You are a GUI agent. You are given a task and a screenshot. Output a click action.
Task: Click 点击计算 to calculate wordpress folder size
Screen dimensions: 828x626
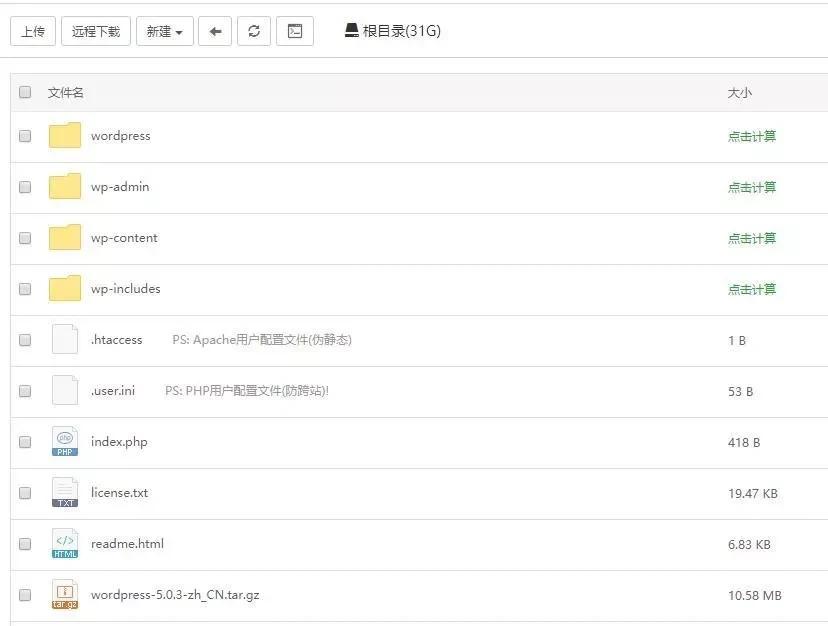pos(752,135)
